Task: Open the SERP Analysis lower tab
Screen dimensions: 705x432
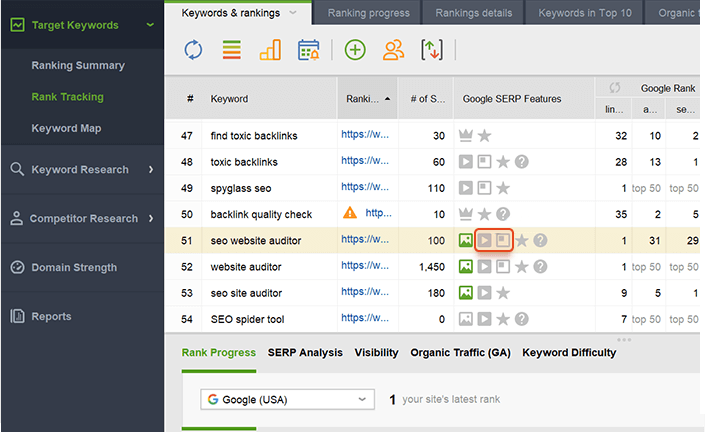Action: point(305,352)
